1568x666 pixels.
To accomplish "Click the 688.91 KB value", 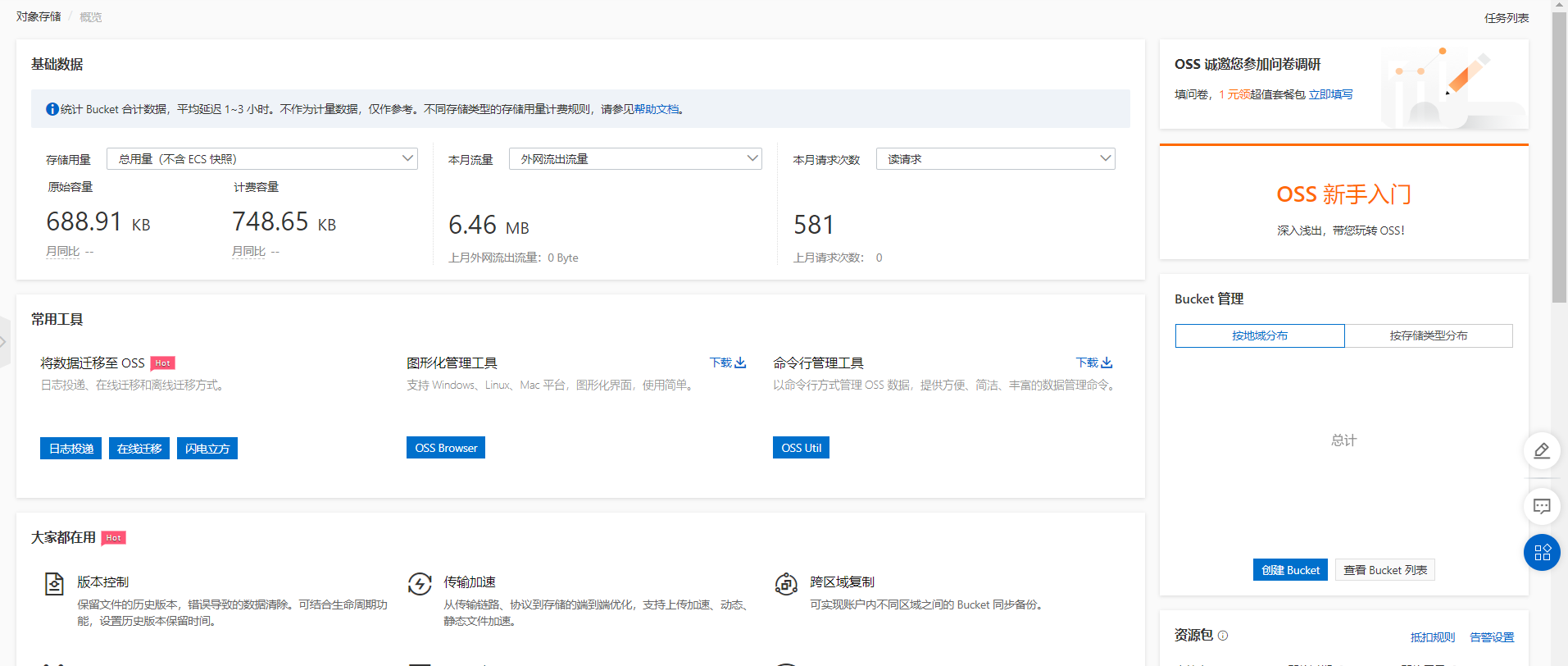I will tap(98, 221).
